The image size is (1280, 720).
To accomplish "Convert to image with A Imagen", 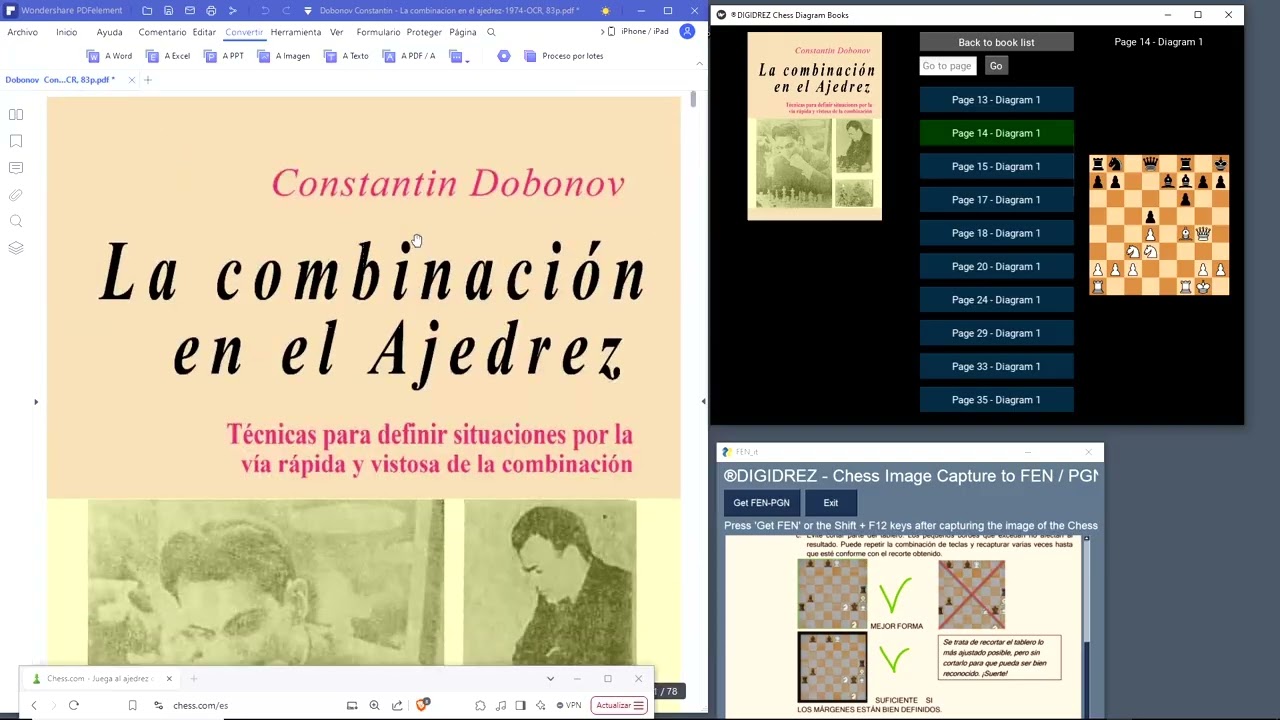I will [x=284, y=56].
